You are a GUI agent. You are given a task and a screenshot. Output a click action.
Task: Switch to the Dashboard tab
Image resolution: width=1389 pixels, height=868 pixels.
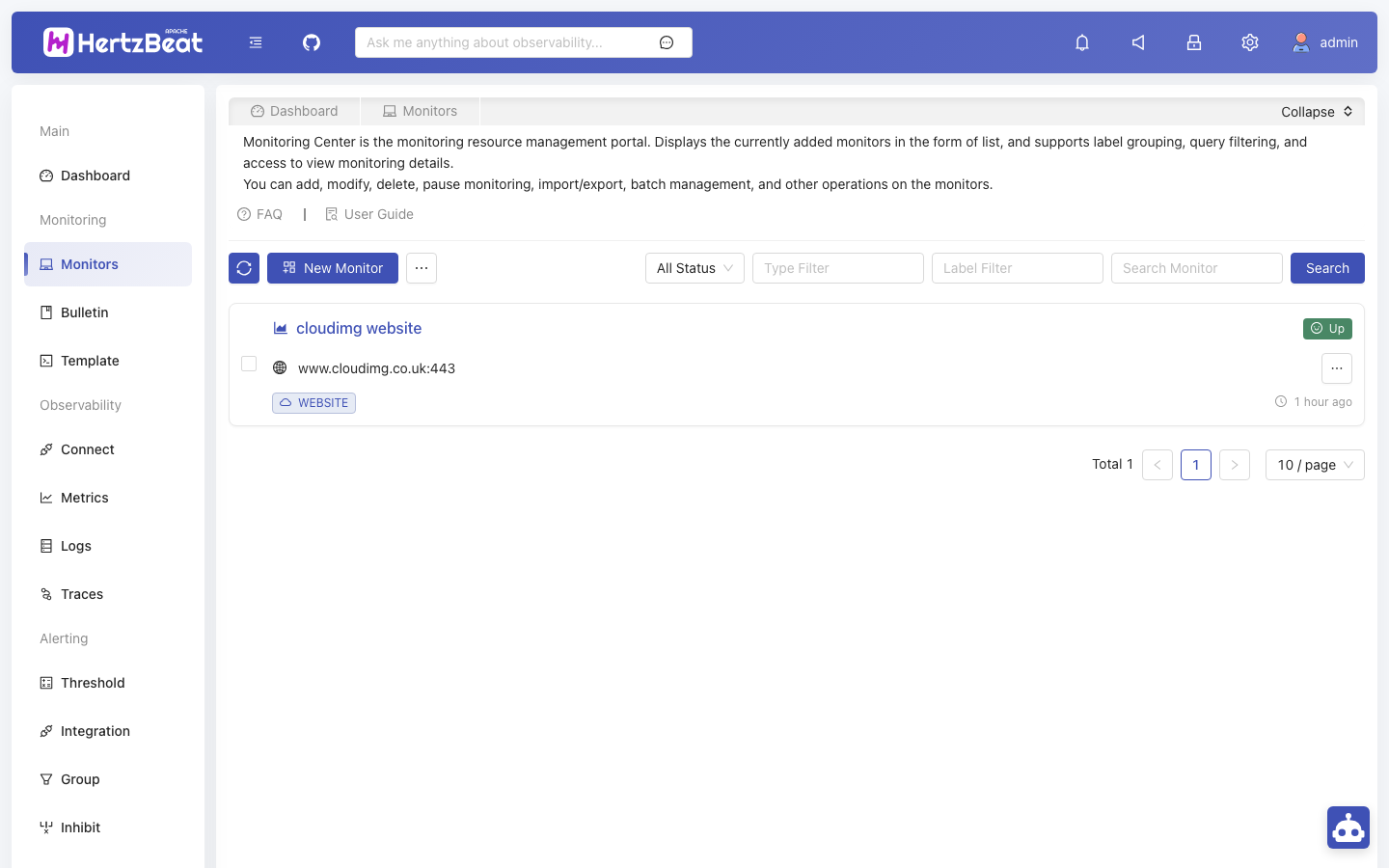click(294, 111)
